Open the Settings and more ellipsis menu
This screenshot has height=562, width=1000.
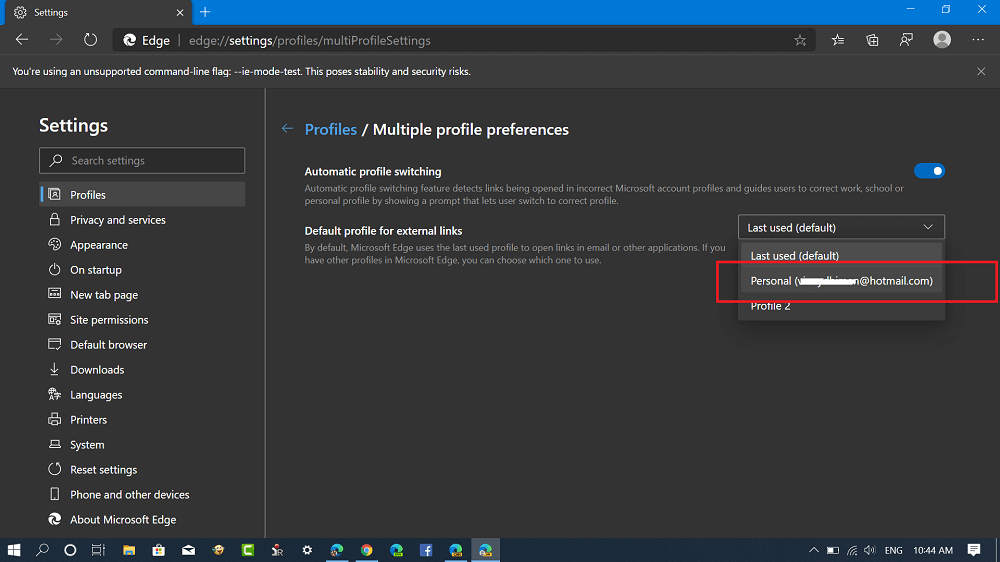coord(978,40)
